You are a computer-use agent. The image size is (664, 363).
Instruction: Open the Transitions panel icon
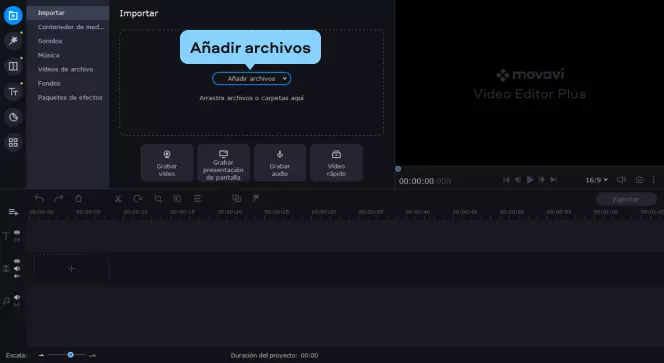coord(13,66)
